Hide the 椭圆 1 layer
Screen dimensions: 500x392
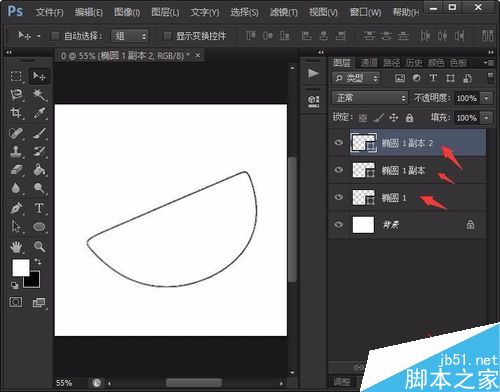coord(339,197)
